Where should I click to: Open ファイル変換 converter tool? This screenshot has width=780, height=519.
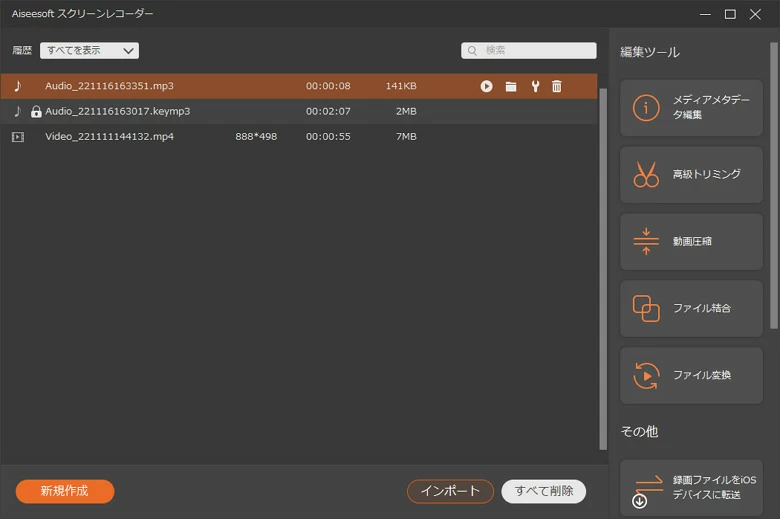[691, 375]
